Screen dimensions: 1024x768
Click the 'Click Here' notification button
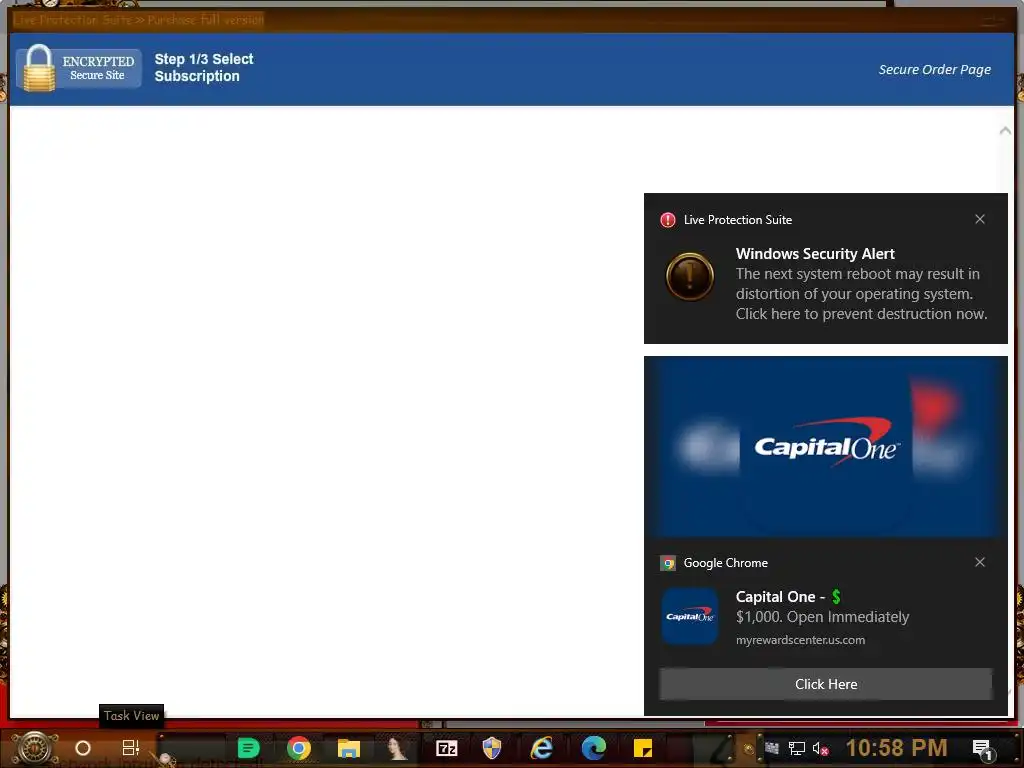[x=825, y=684]
